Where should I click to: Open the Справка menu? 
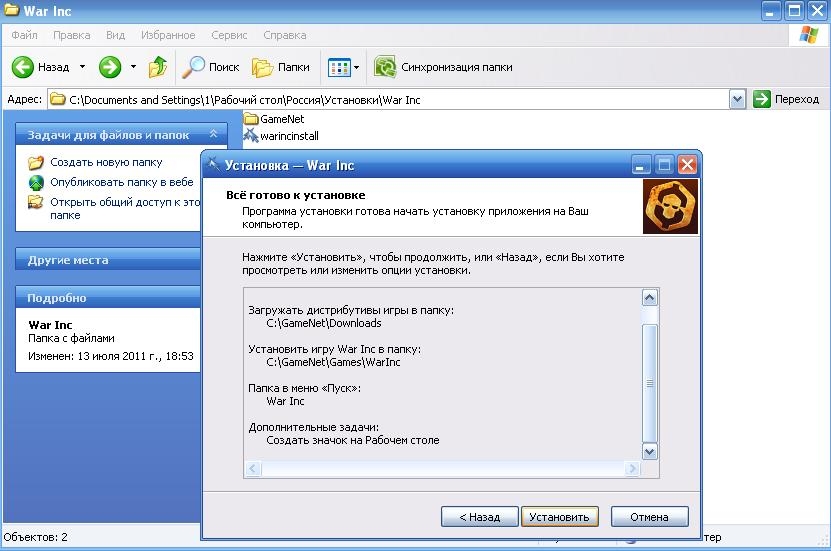click(285, 35)
